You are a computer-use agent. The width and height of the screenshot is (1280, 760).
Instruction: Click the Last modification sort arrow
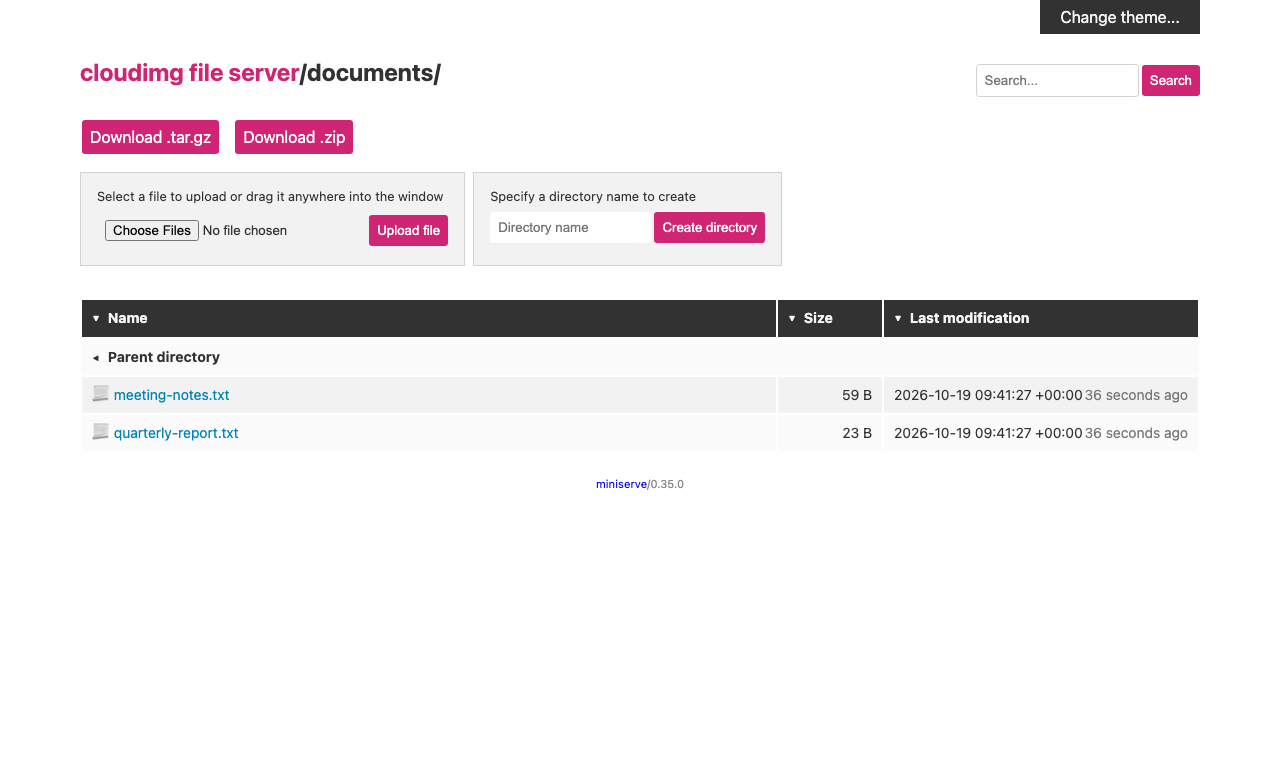click(x=898, y=318)
